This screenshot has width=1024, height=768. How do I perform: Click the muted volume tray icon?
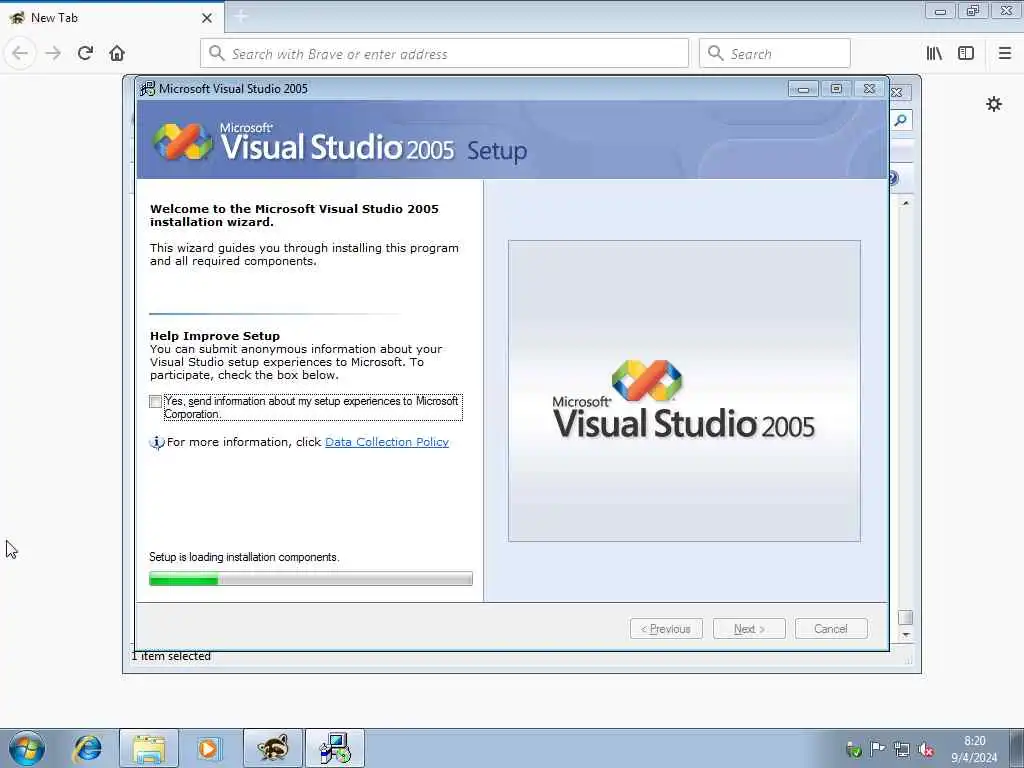[x=925, y=749]
